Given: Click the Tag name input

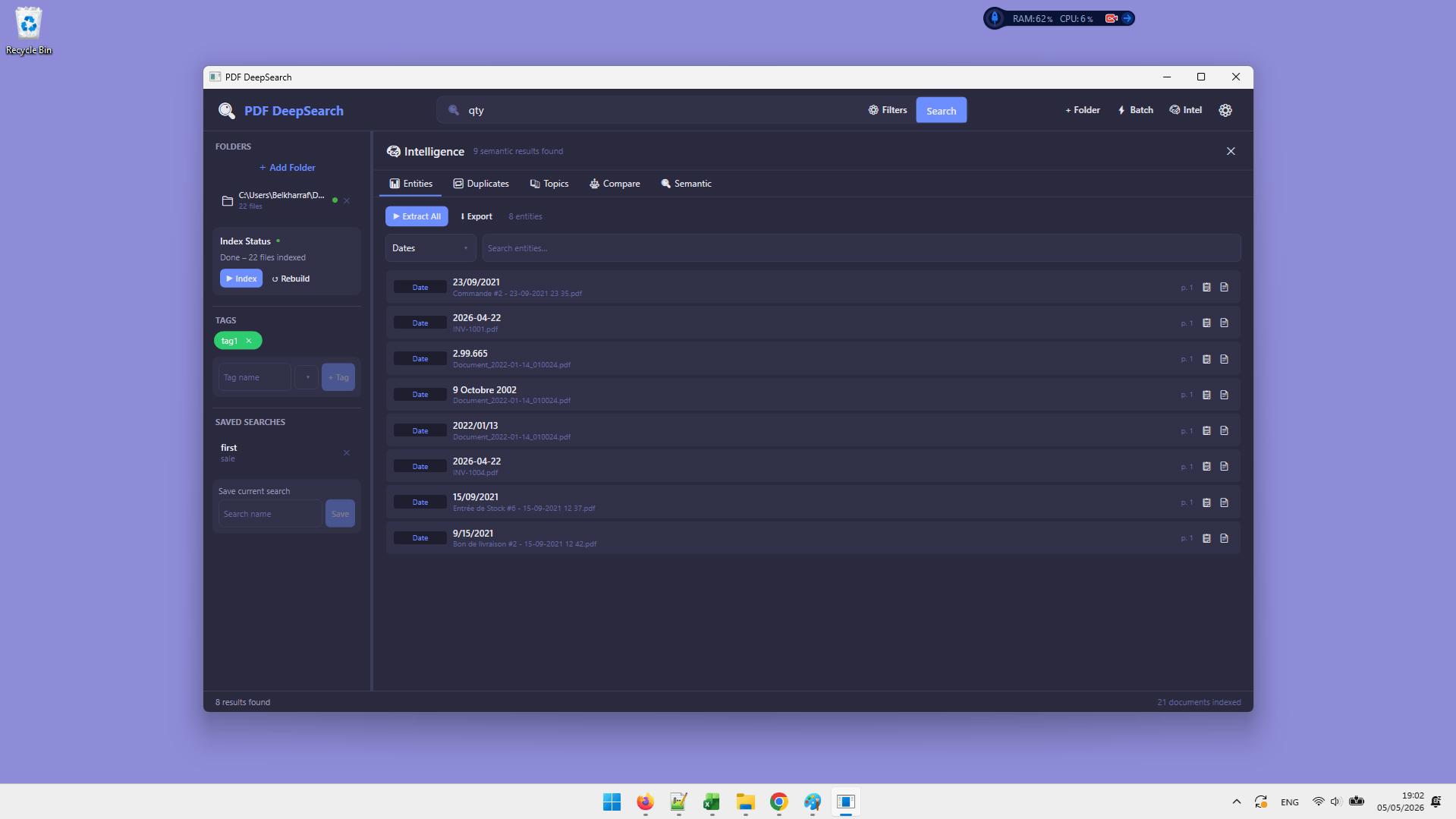Looking at the screenshot, I should (x=254, y=377).
